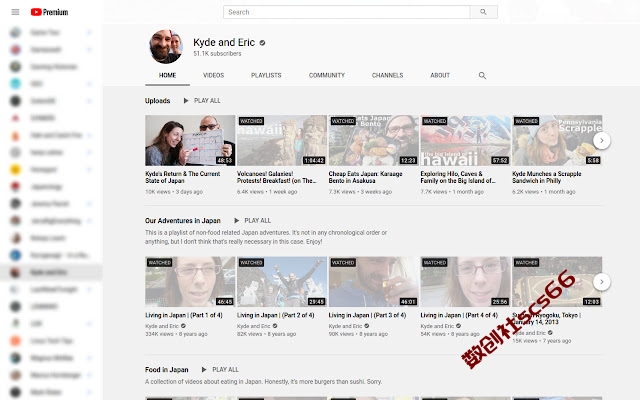Click PLAY ALL for Our Adventures in Japan
Image resolution: width=640 pixels, height=400 pixels.
[x=258, y=220]
